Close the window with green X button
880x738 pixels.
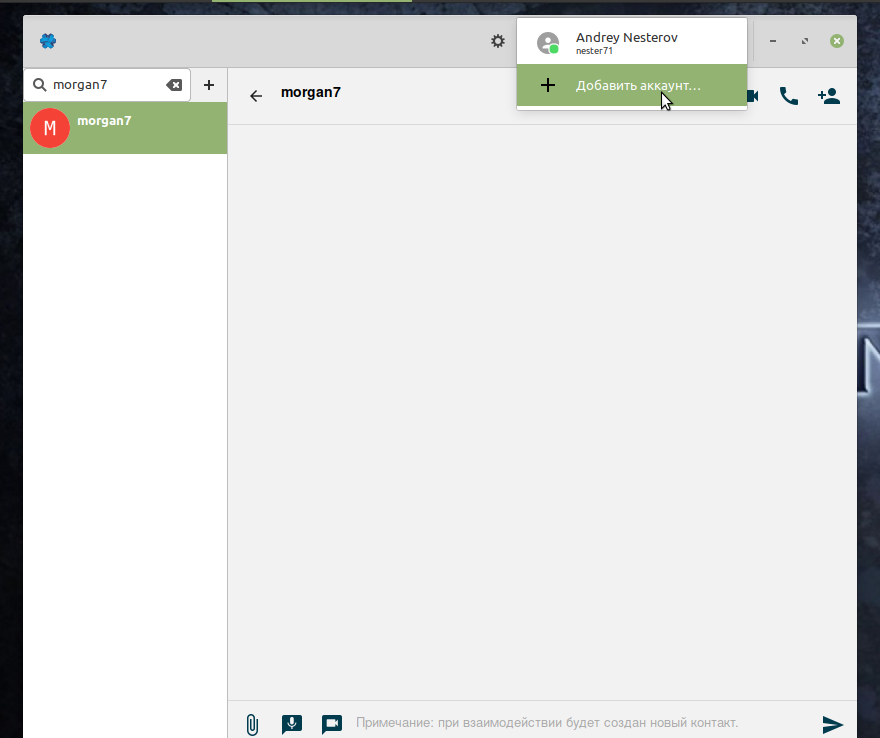[x=837, y=41]
